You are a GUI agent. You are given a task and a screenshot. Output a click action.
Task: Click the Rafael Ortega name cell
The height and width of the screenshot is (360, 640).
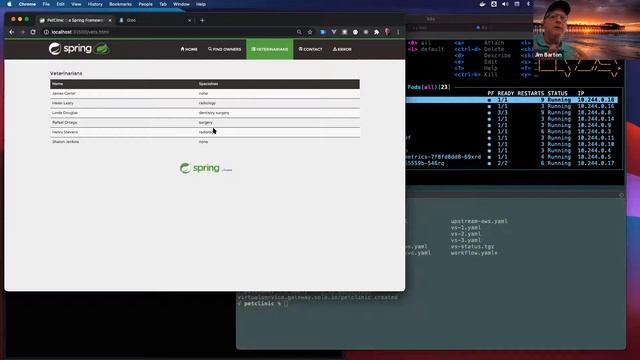pyautogui.click(x=64, y=122)
